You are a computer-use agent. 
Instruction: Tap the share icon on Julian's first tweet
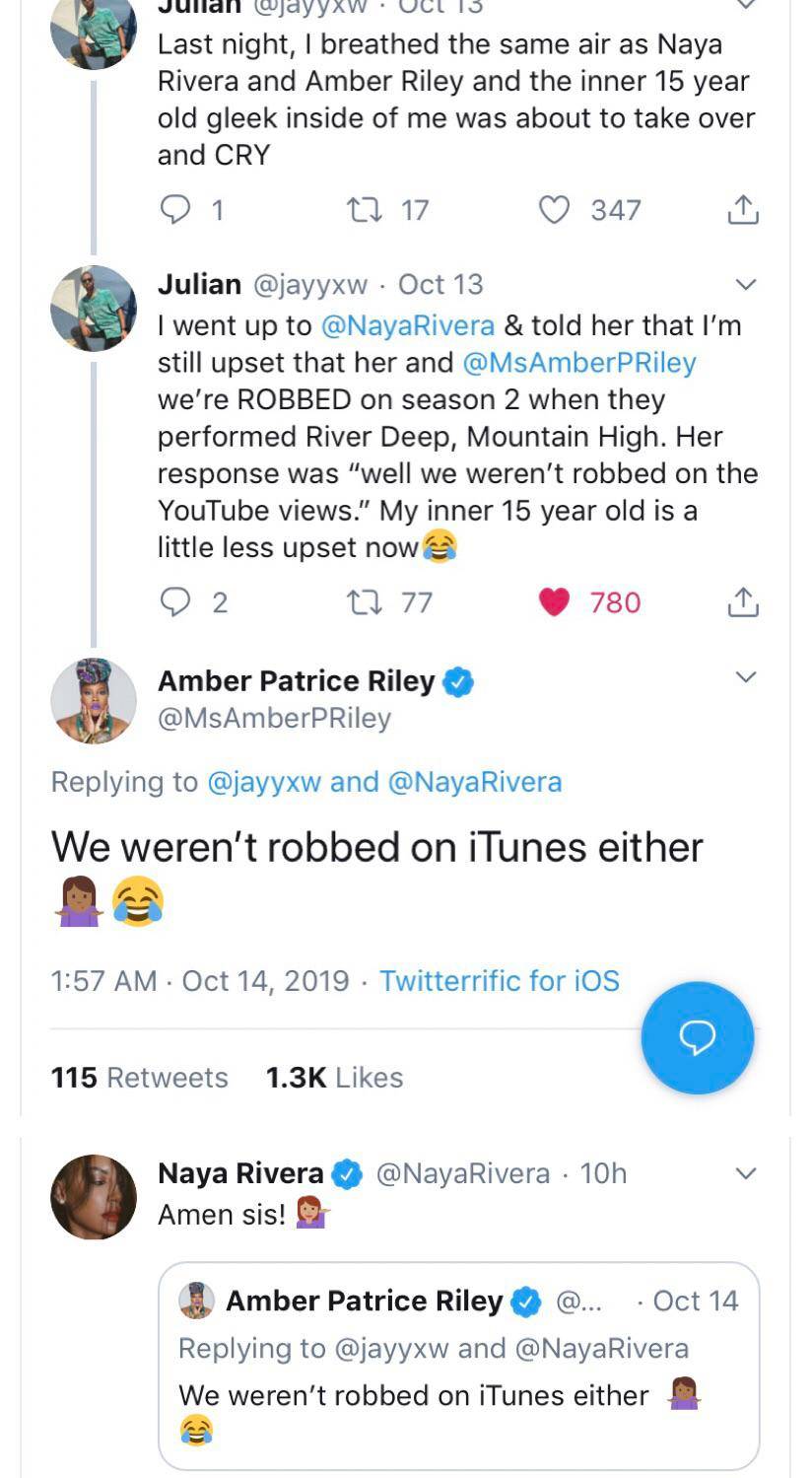745,208
